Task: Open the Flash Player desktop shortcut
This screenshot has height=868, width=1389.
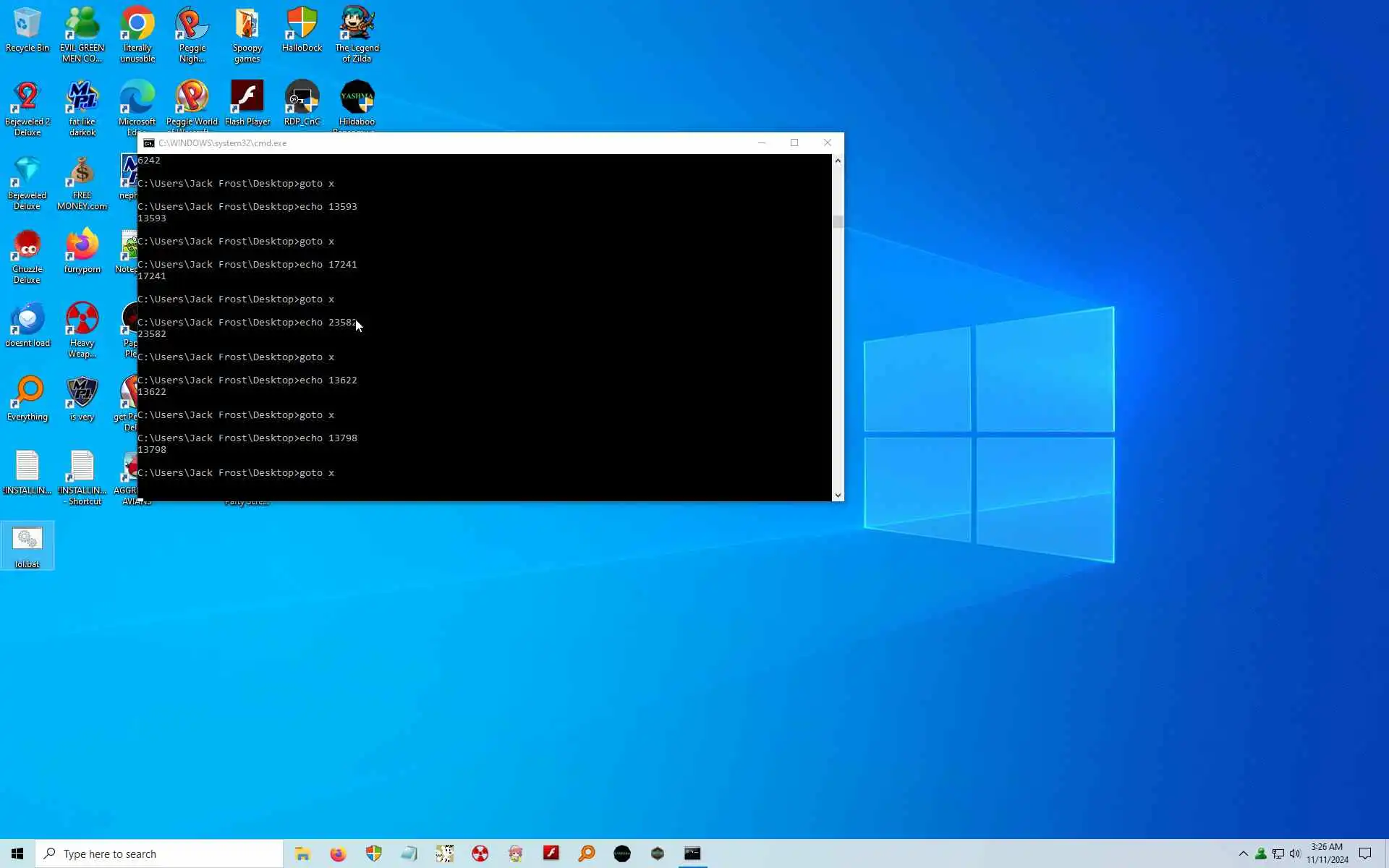Action: coord(247,102)
